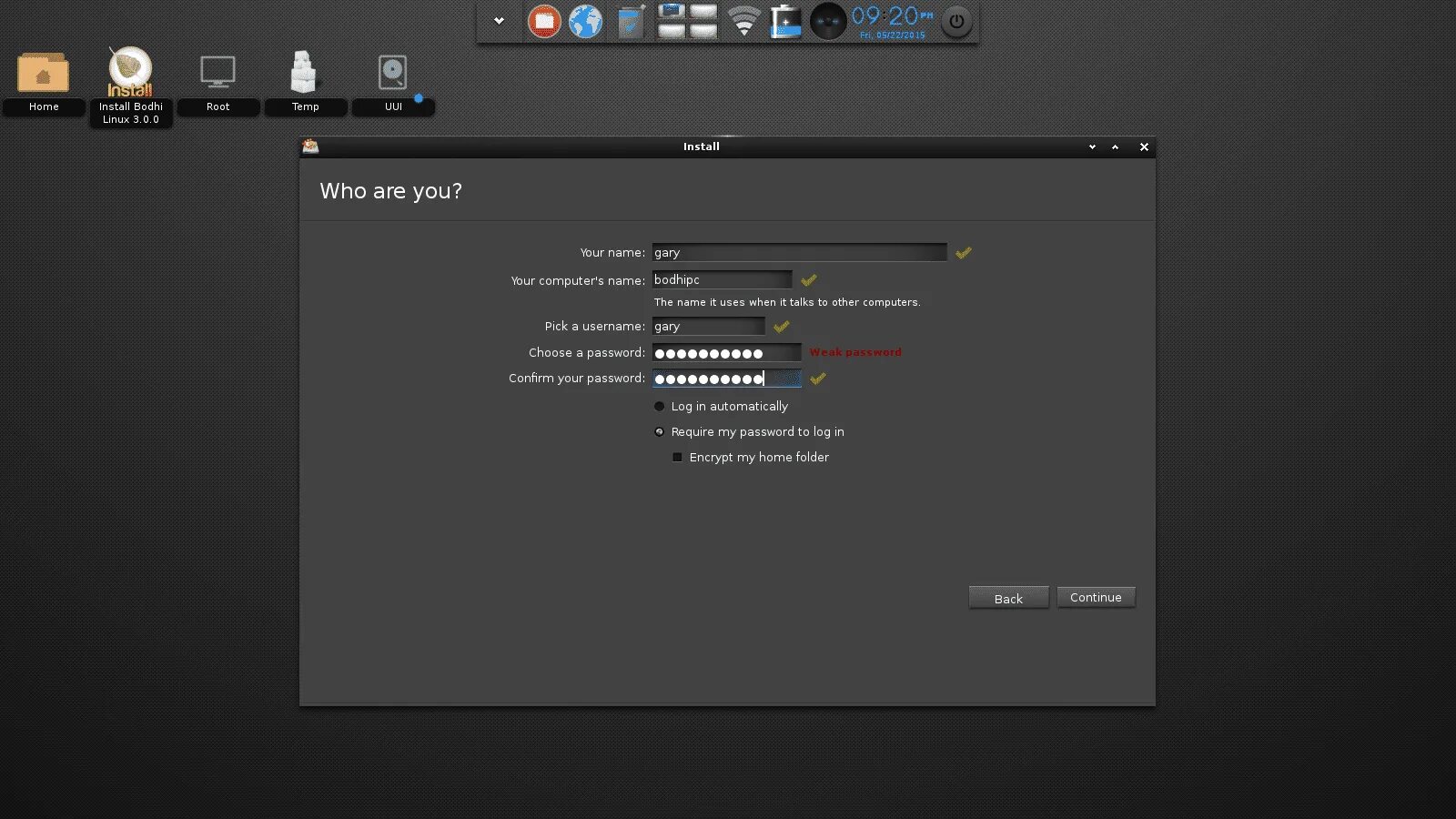Screen dimensions: 1456x819
Task: Switch to the bottom-right virtual desktop in pager
Action: tap(703, 31)
